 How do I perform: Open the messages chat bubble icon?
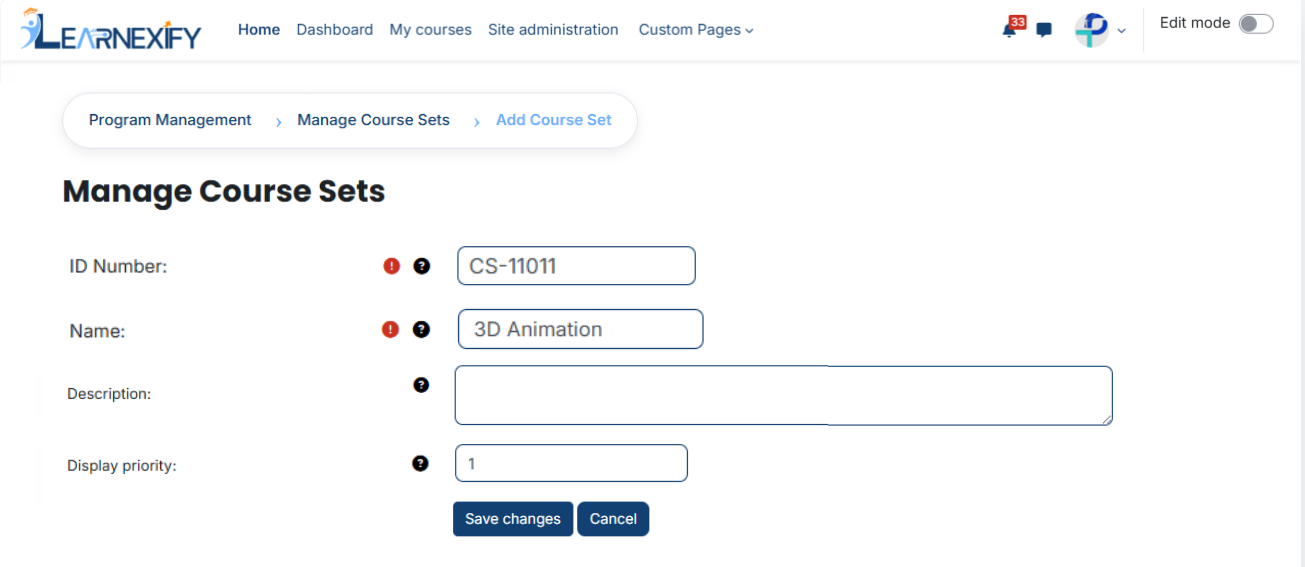[1044, 30]
